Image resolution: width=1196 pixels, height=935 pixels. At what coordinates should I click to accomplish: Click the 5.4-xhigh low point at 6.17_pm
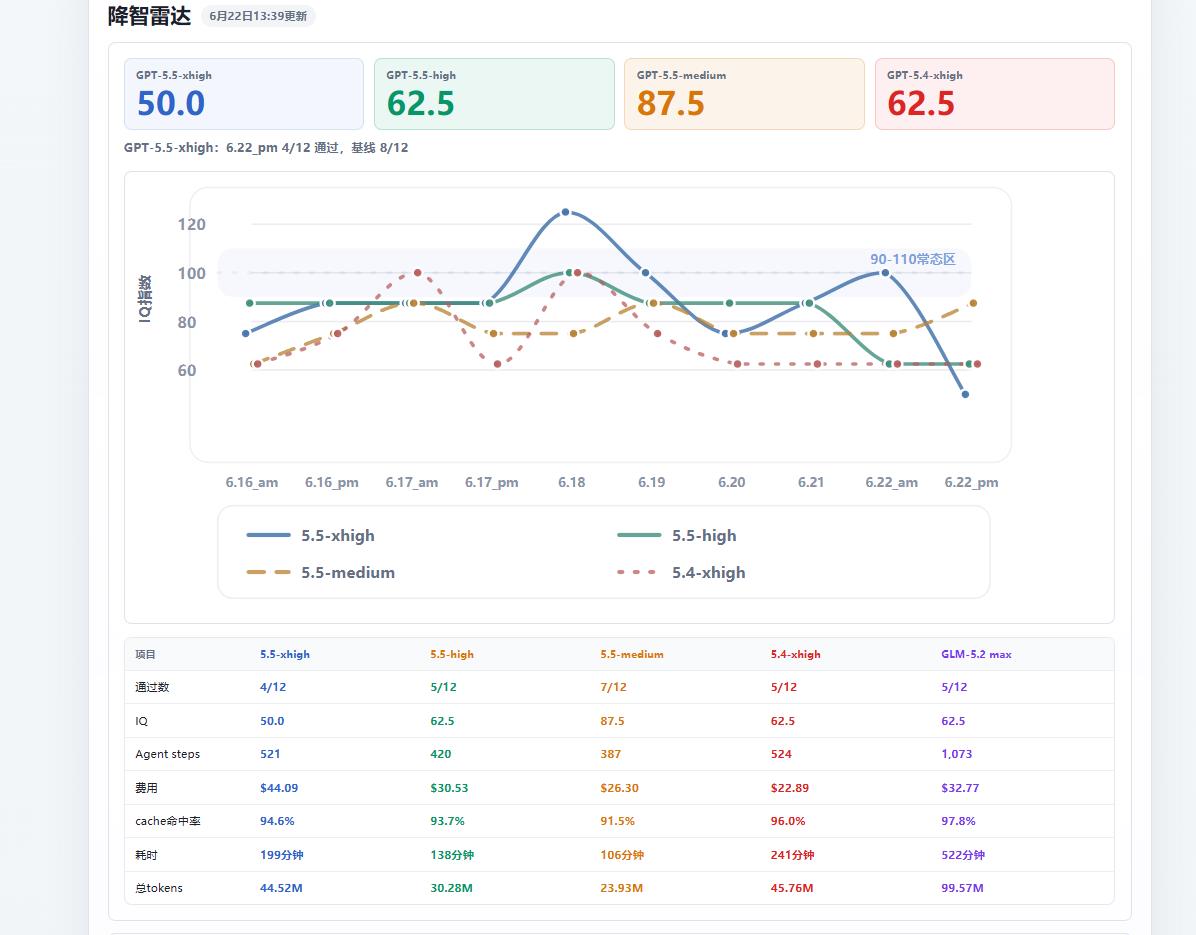(x=497, y=364)
